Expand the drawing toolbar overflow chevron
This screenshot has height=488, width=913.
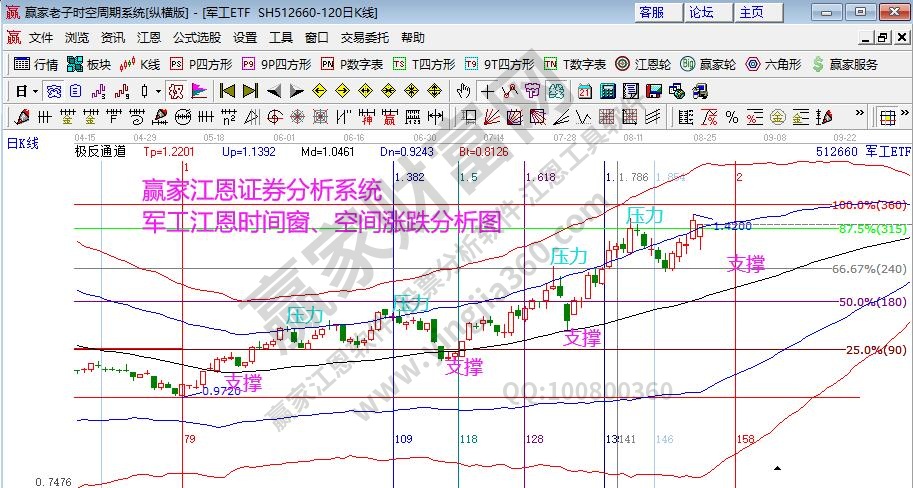coord(859,112)
